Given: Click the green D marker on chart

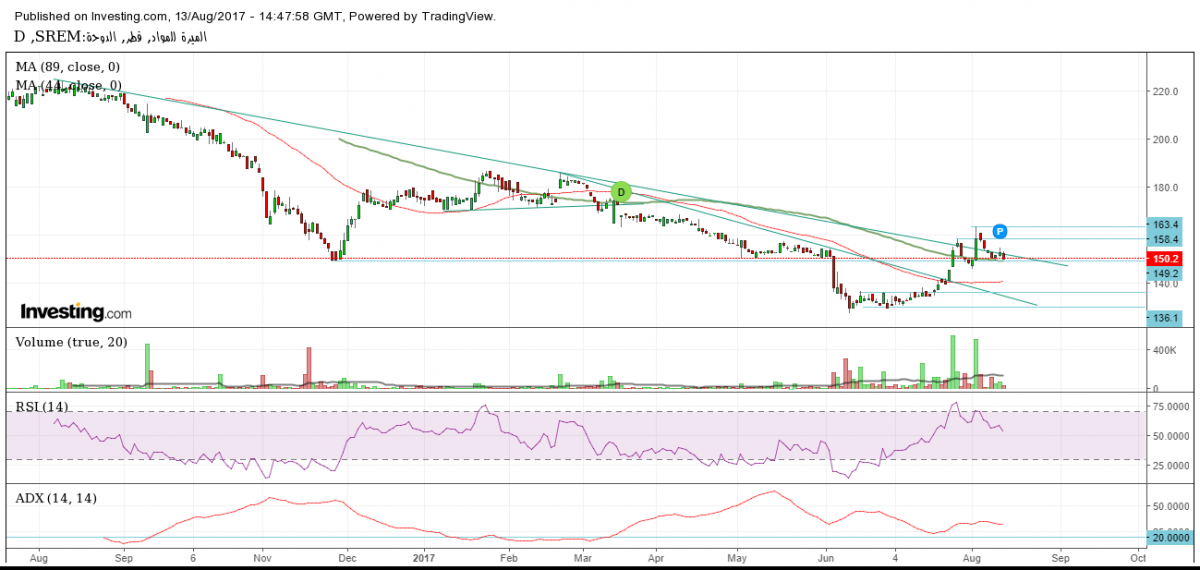Looking at the screenshot, I should pyautogui.click(x=621, y=191).
